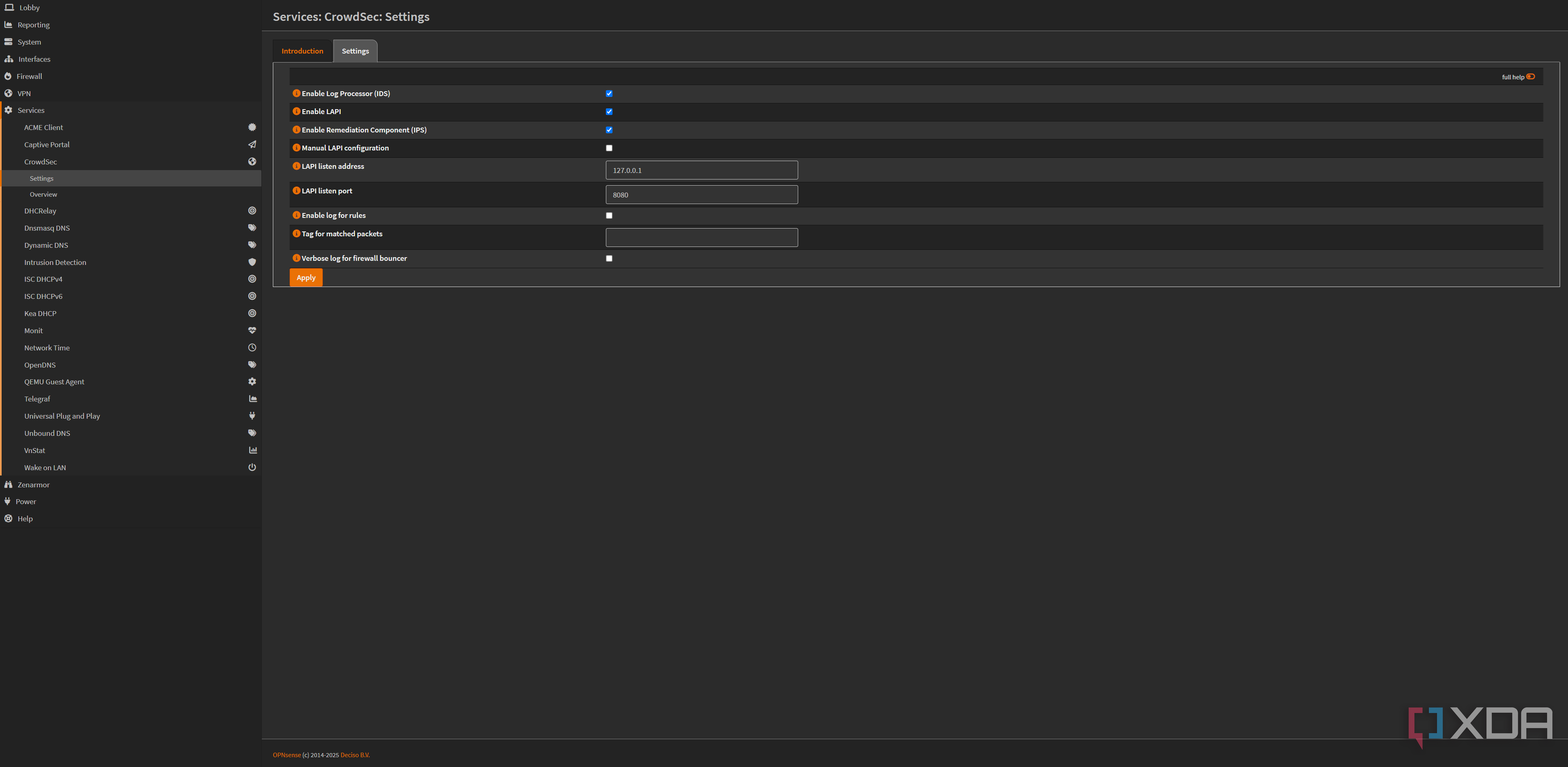Open CrowdSec Overview in sidebar
1568x767 pixels.
(131, 195)
